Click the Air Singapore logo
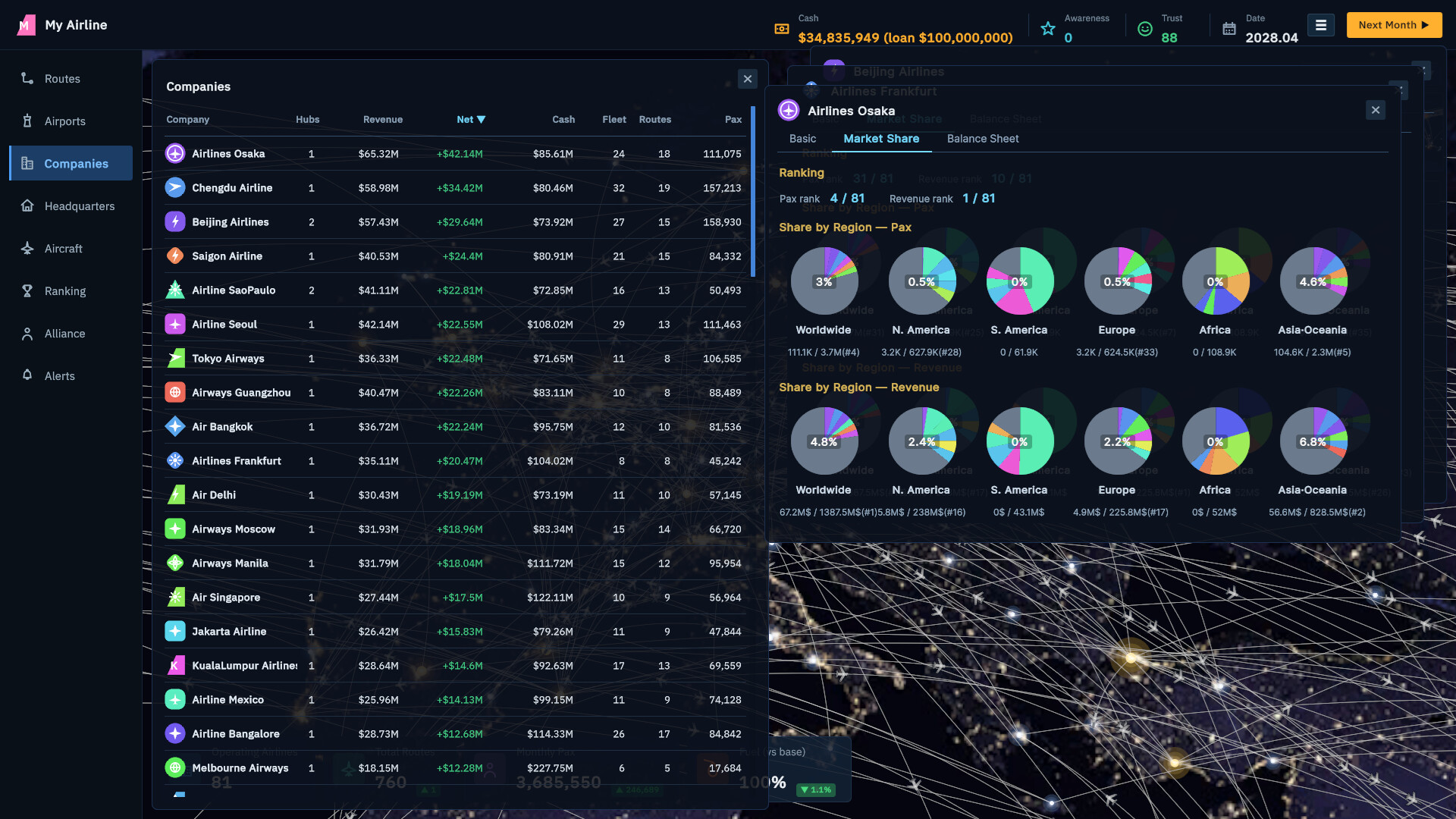 (175, 597)
